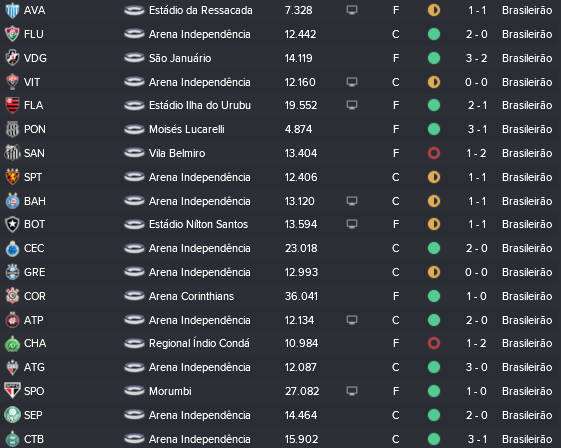This screenshot has width=561, height=448.
Task: Open the 3 - 2 result against VDG
Action: [476, 58]
